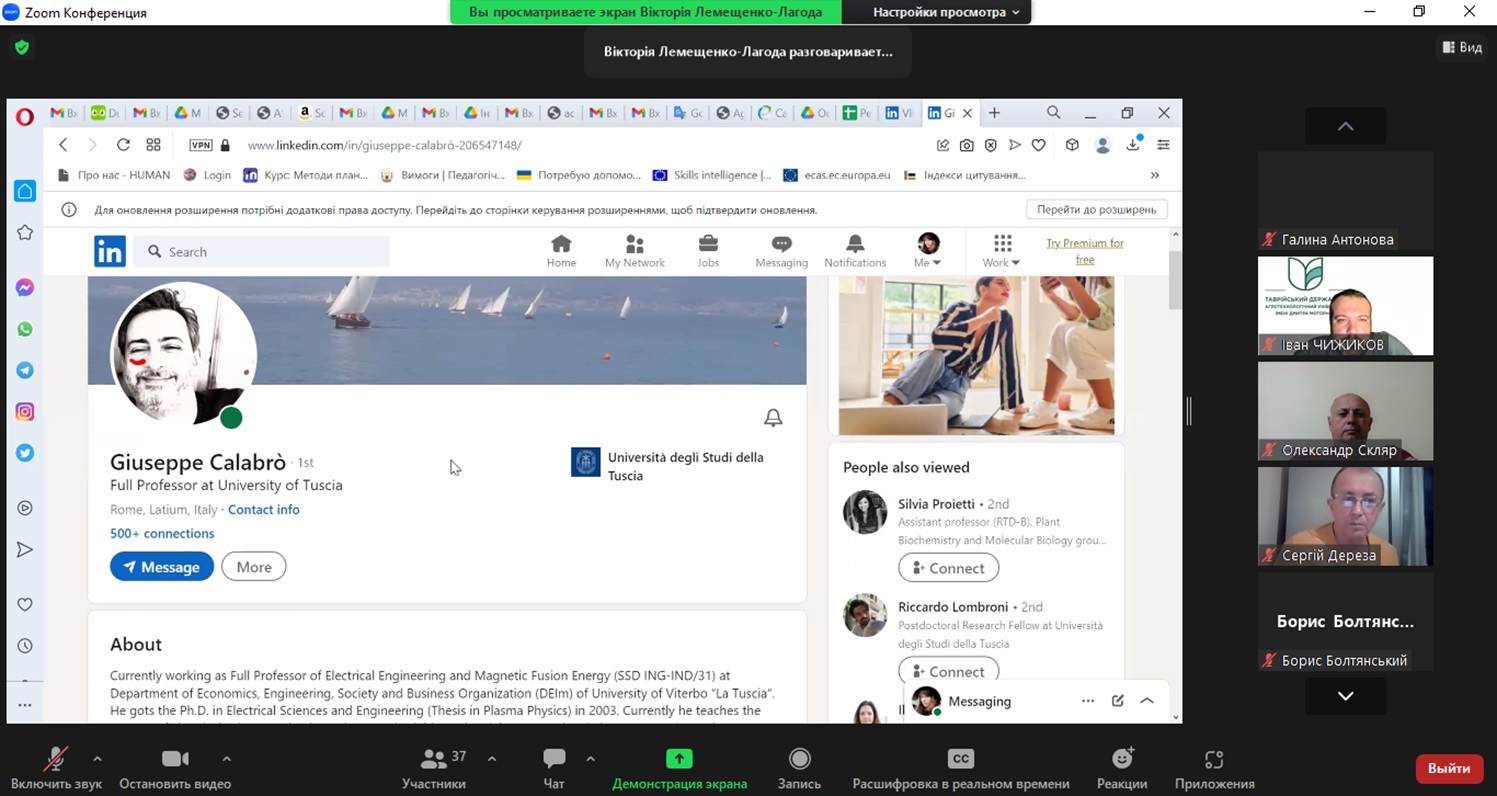Open Opera snapshot camera icon
This screenshot has width=1497, height=796.
click(966, 145)
